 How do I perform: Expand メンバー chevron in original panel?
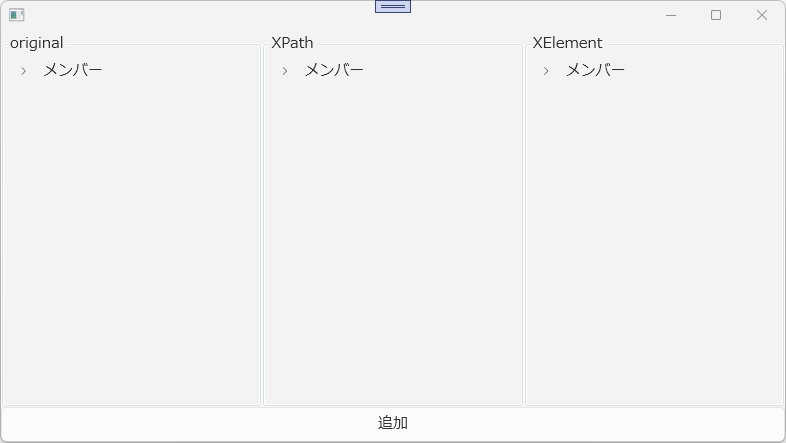(24, 71)
